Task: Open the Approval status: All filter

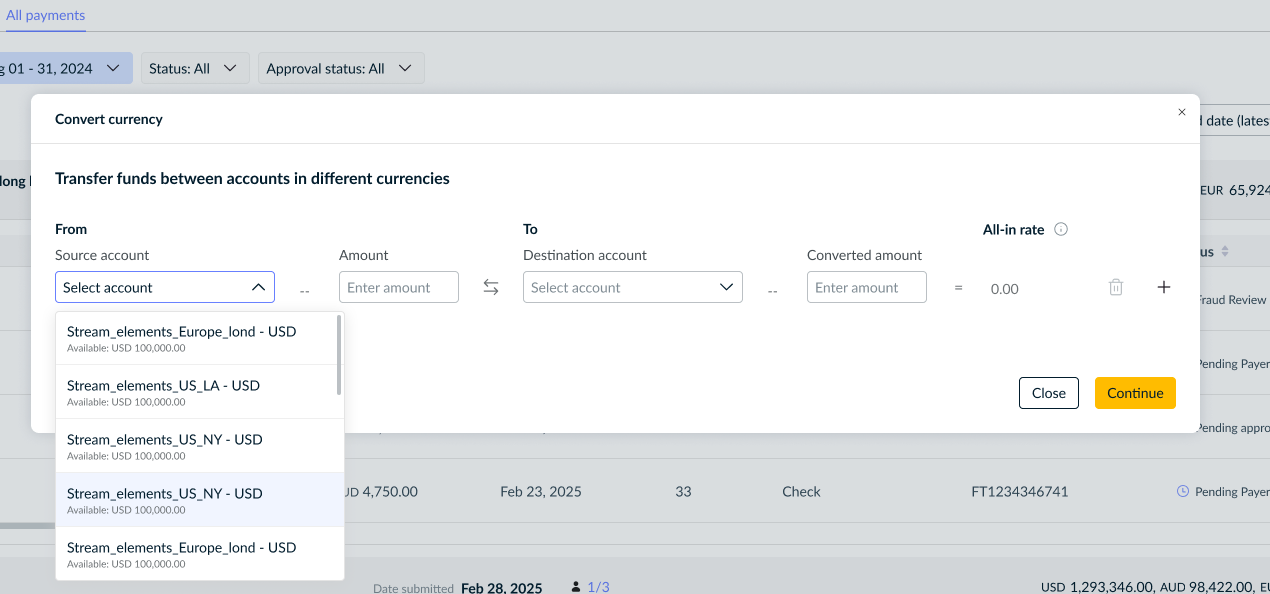Action: [x=341, y=68]
